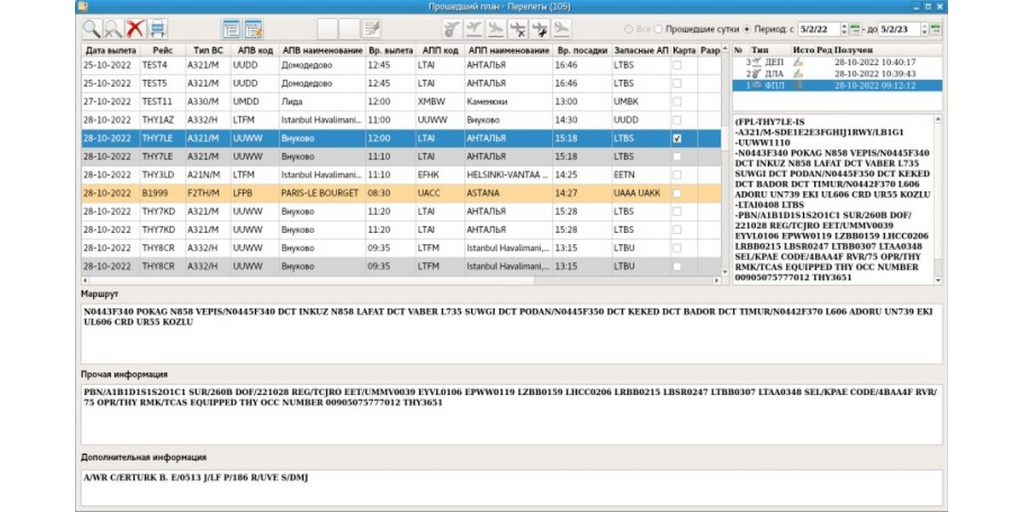Image resolution: width=1024 pixels, height=512 pixels.
Task: Sort by 'Дата вылета' column header
Action: (x=108, y=50)
